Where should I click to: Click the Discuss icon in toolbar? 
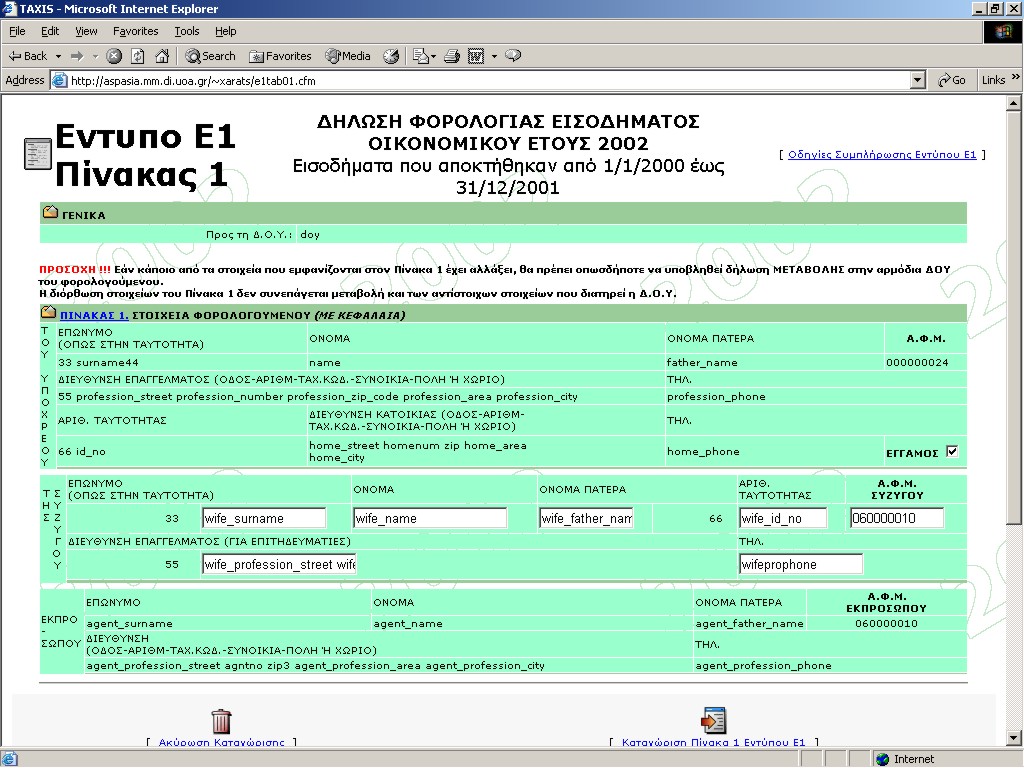click(514, 56)
